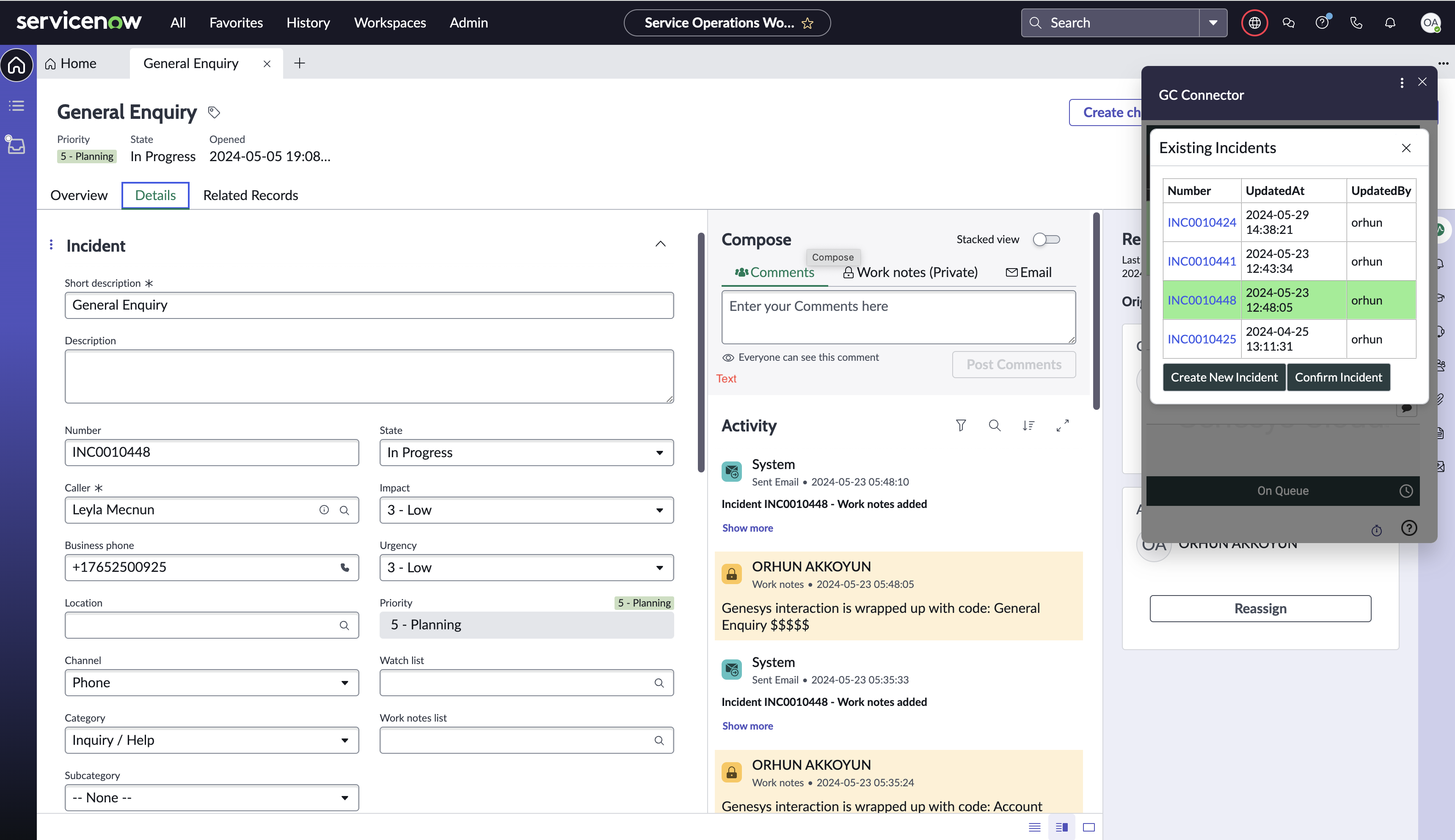The image size is (1455, 840).
Task: Open the Related Records tab
Action: tap(251, 195)
